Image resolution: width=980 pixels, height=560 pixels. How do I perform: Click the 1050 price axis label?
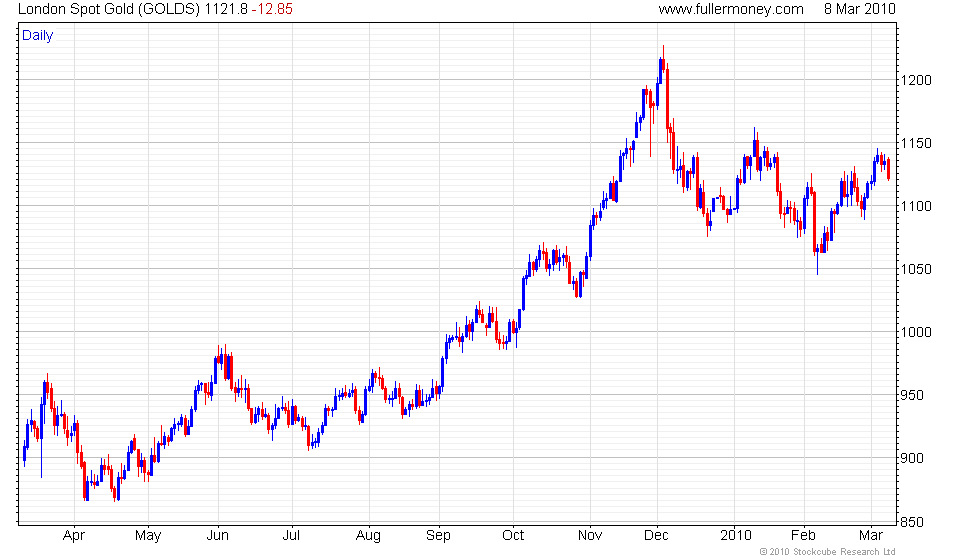click(x=916, y=269)
